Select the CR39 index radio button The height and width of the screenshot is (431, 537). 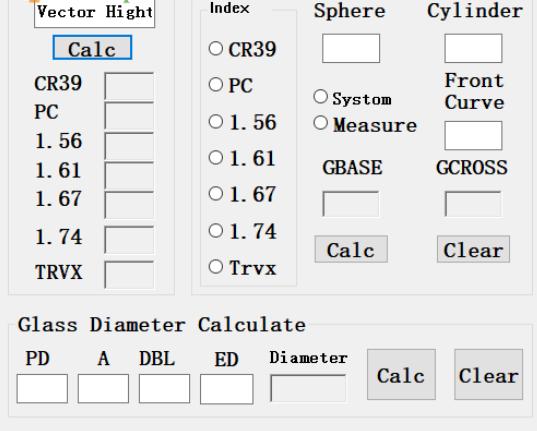[216, 48]
